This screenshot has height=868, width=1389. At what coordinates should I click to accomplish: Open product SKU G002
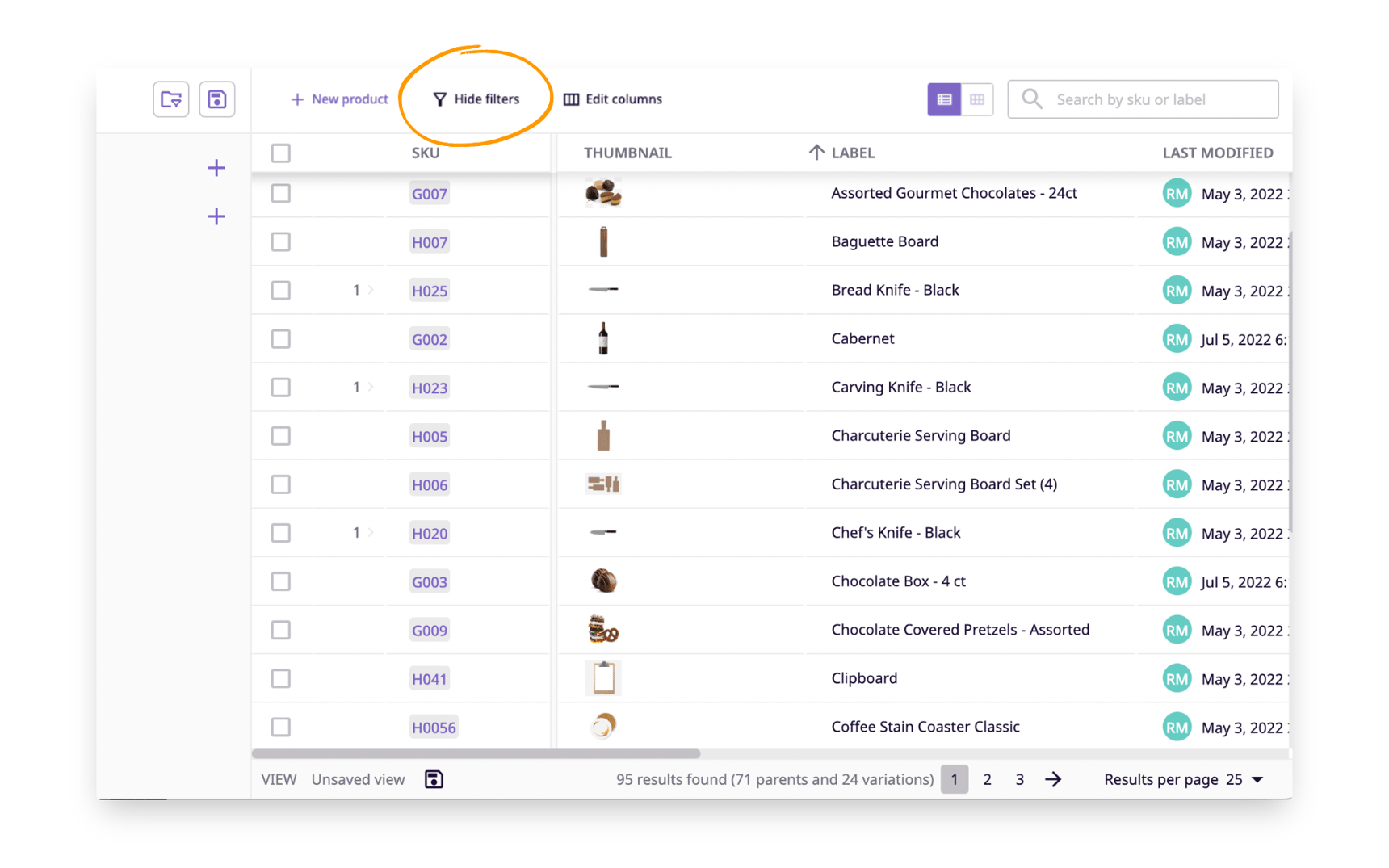pyautogui.click(x=429, y=338)
